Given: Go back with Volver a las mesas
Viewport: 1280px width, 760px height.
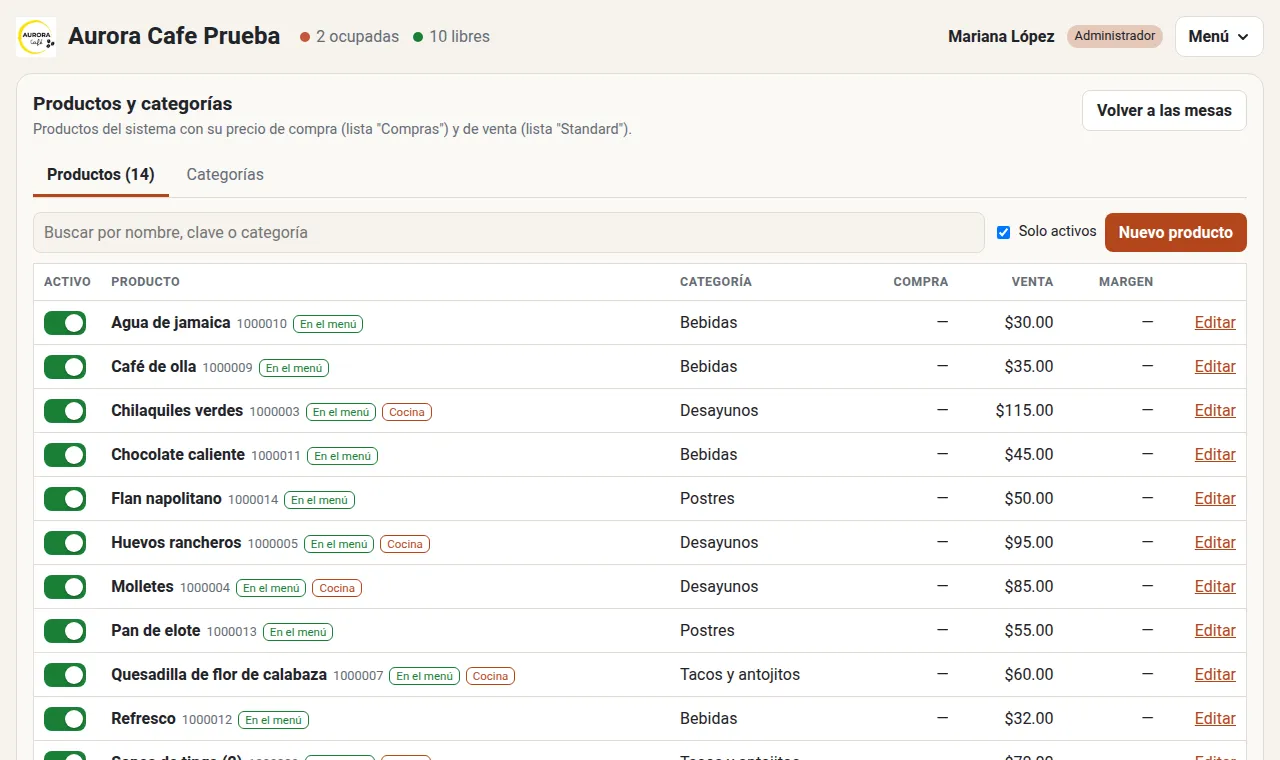Looking at the screenshot, I should 1164,110.
